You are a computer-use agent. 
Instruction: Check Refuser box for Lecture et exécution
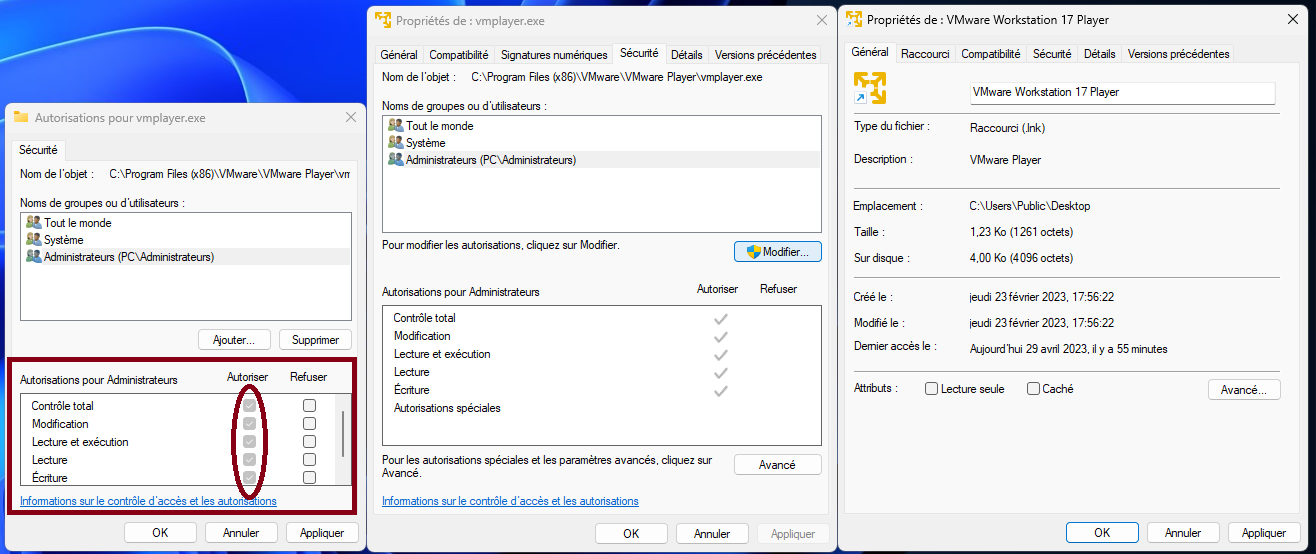pos(309,442)
